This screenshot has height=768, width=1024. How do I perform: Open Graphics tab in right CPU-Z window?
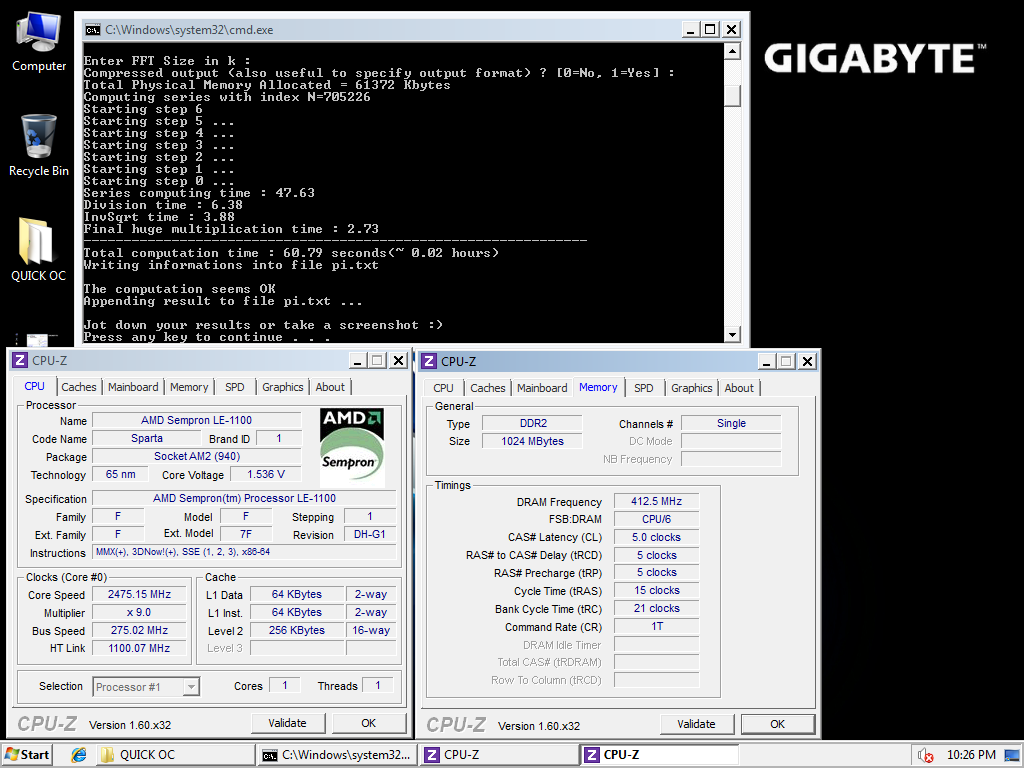(x=692, y=388)
